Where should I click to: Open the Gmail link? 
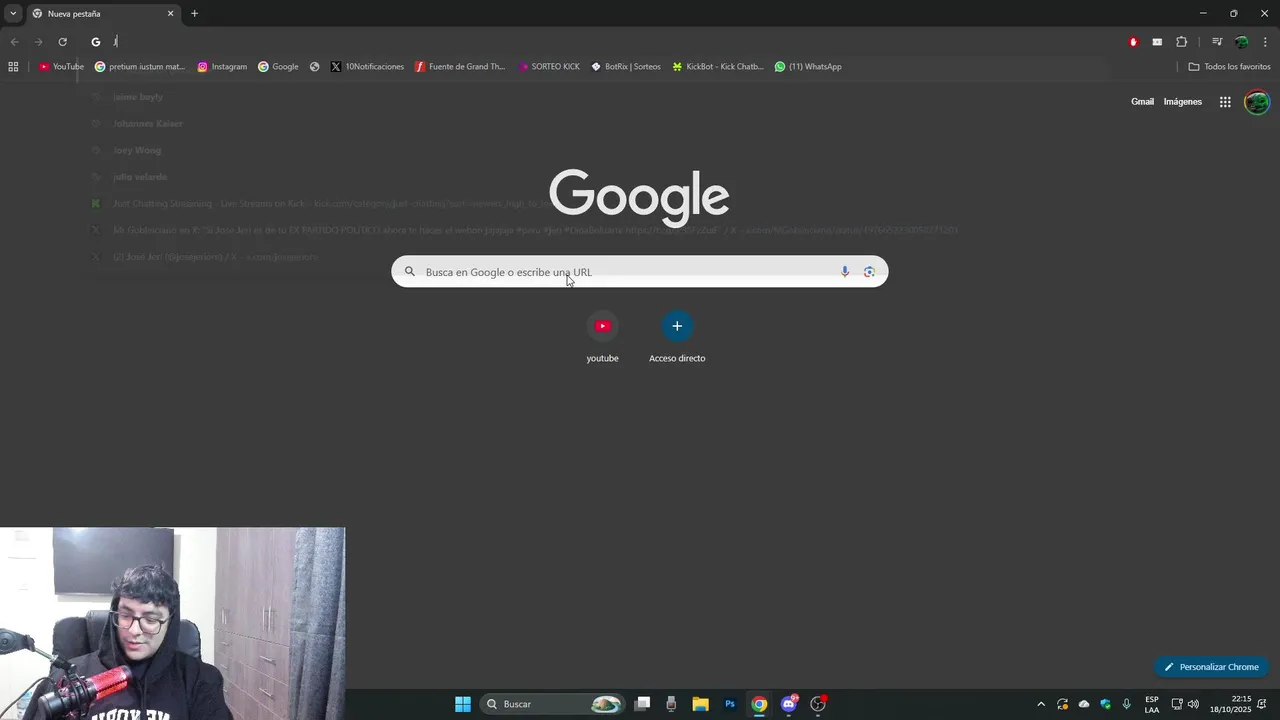click(x=1142, y=102)
